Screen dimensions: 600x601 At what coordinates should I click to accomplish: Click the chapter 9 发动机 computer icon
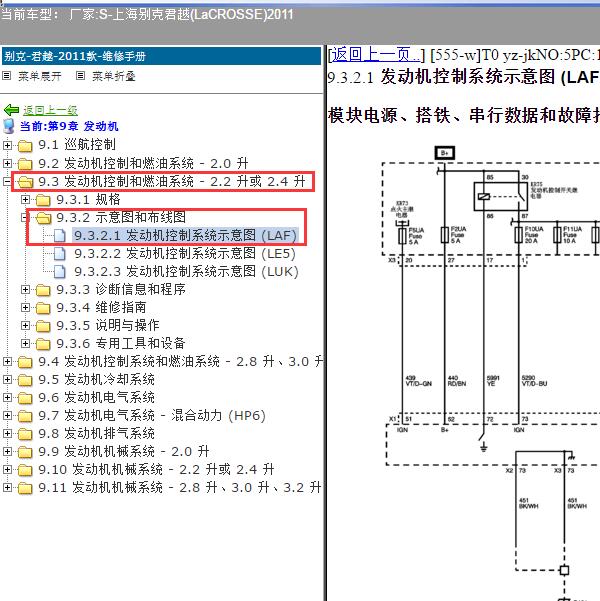[x=9, y=126]
